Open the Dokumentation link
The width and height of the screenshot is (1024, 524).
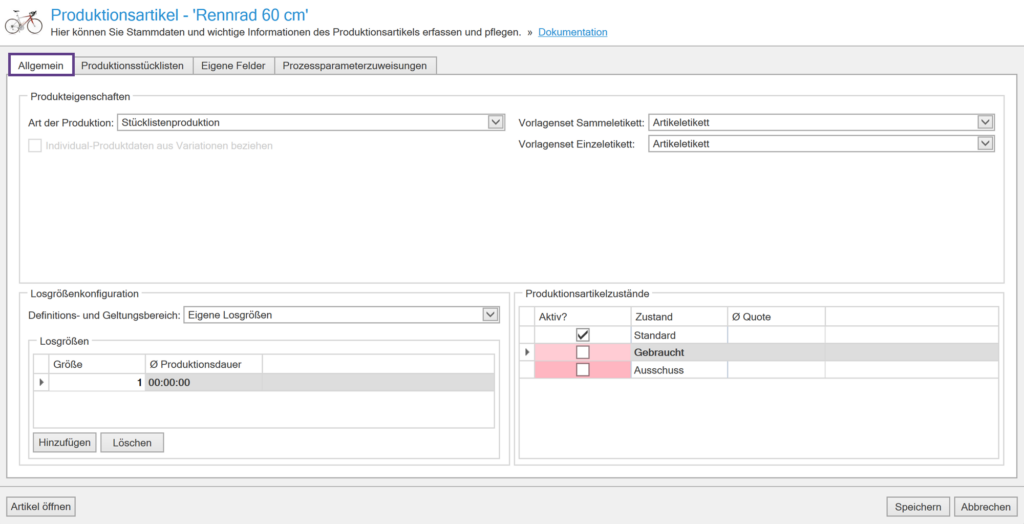[572, 32]
